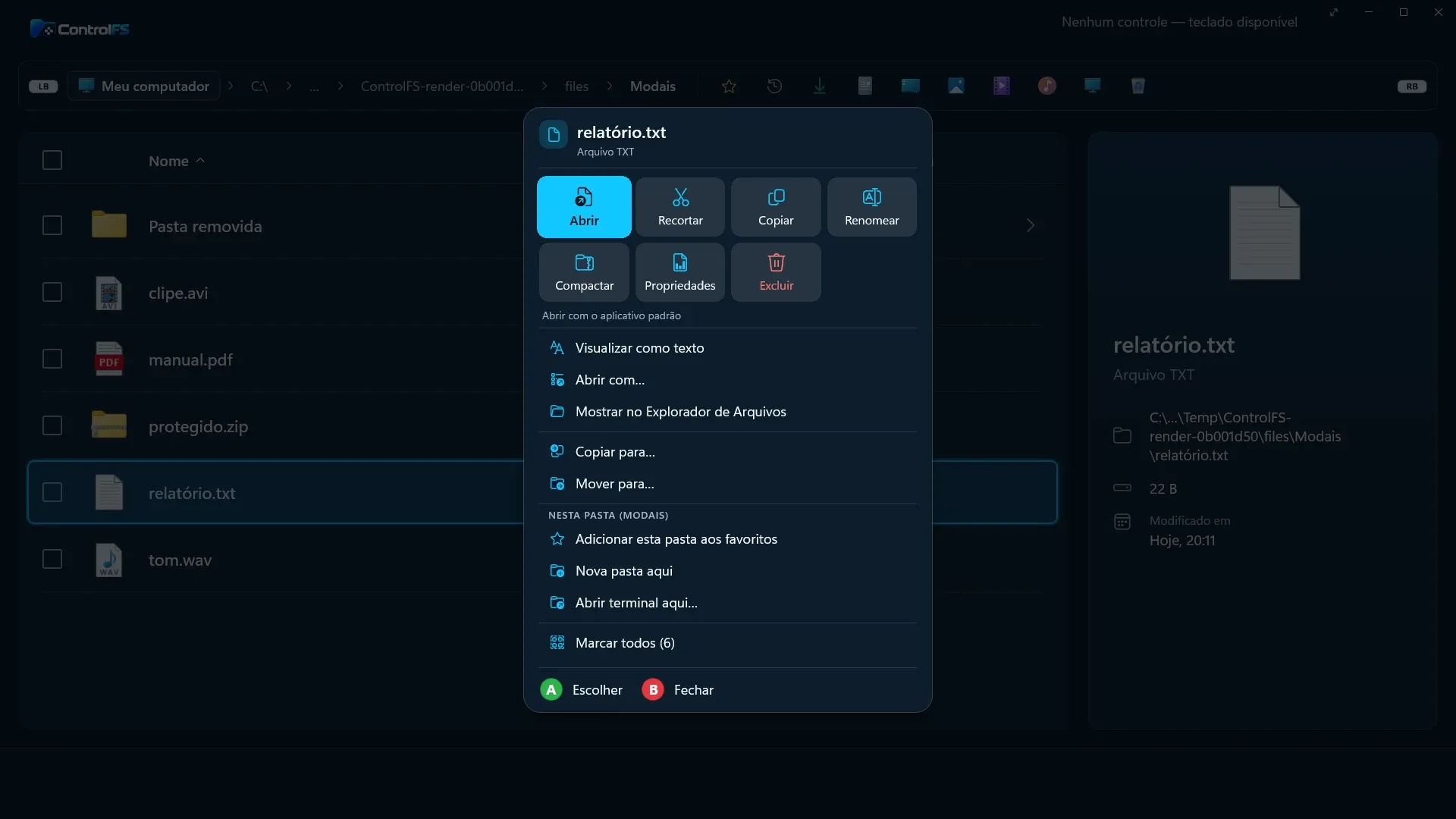Image resolution: width=1456 pixels, height=819 pixels.
Task: Open the Pictures shortcut icon
Action: (x=956, y=86)
